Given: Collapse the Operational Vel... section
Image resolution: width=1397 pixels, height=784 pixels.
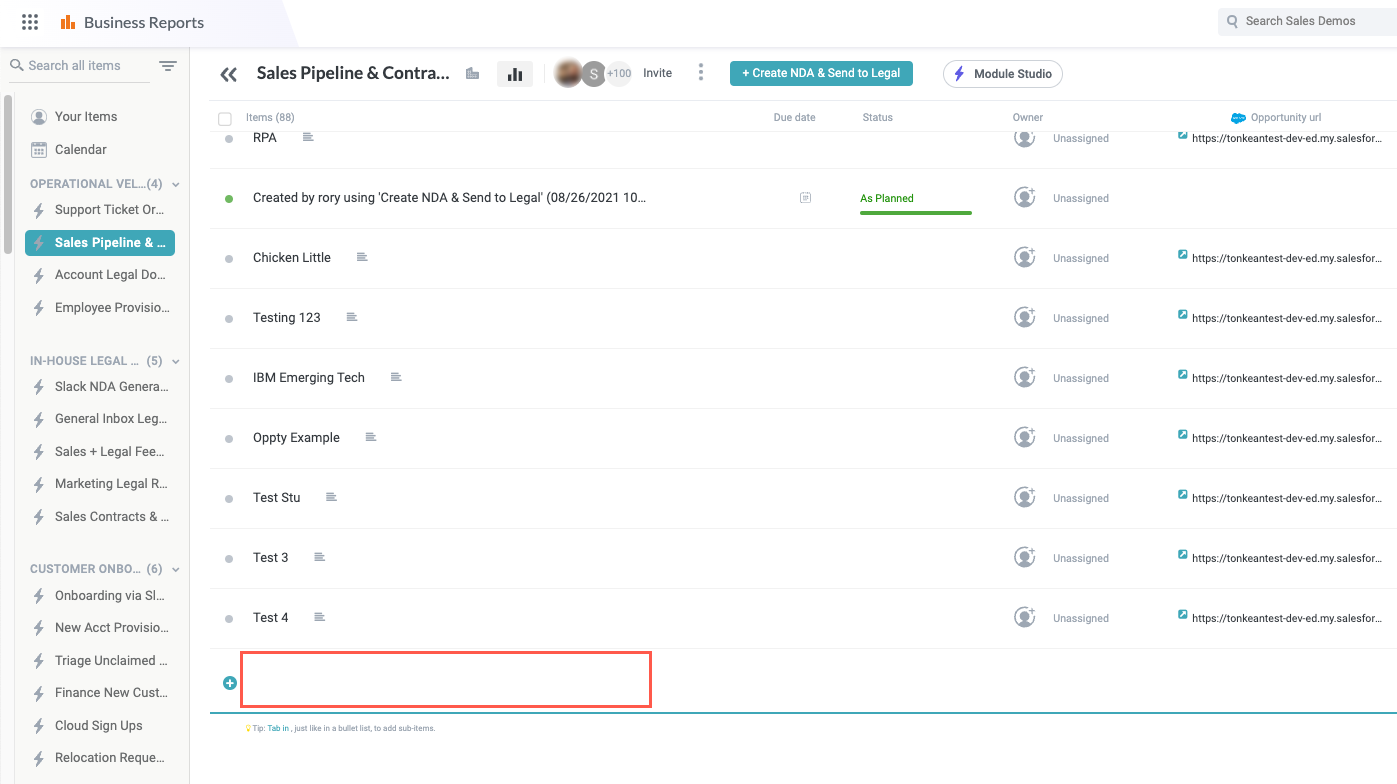Looking at the screenshot, I should click(176, 184).
